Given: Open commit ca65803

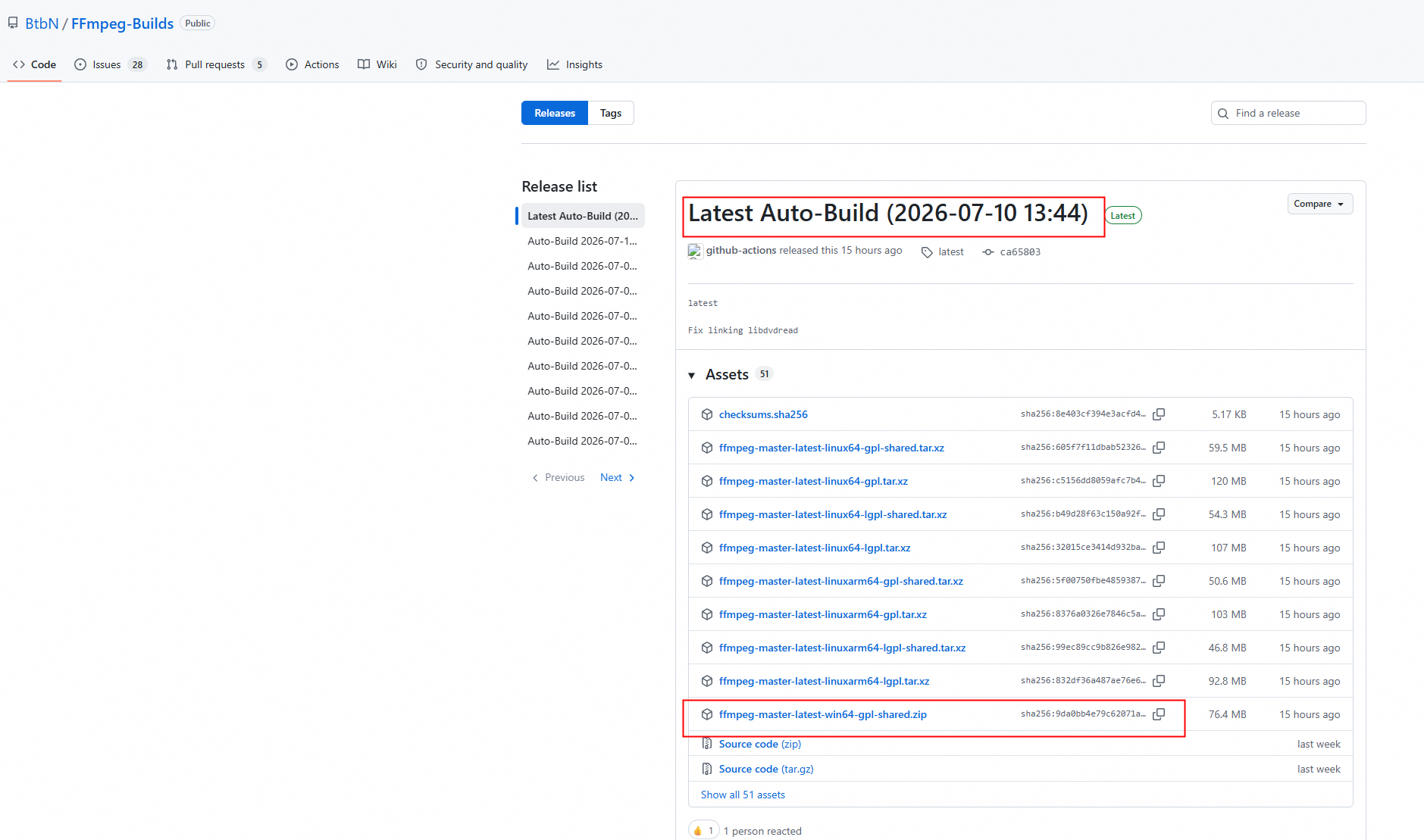Looking at the screenshot, I should point(1020,252).
